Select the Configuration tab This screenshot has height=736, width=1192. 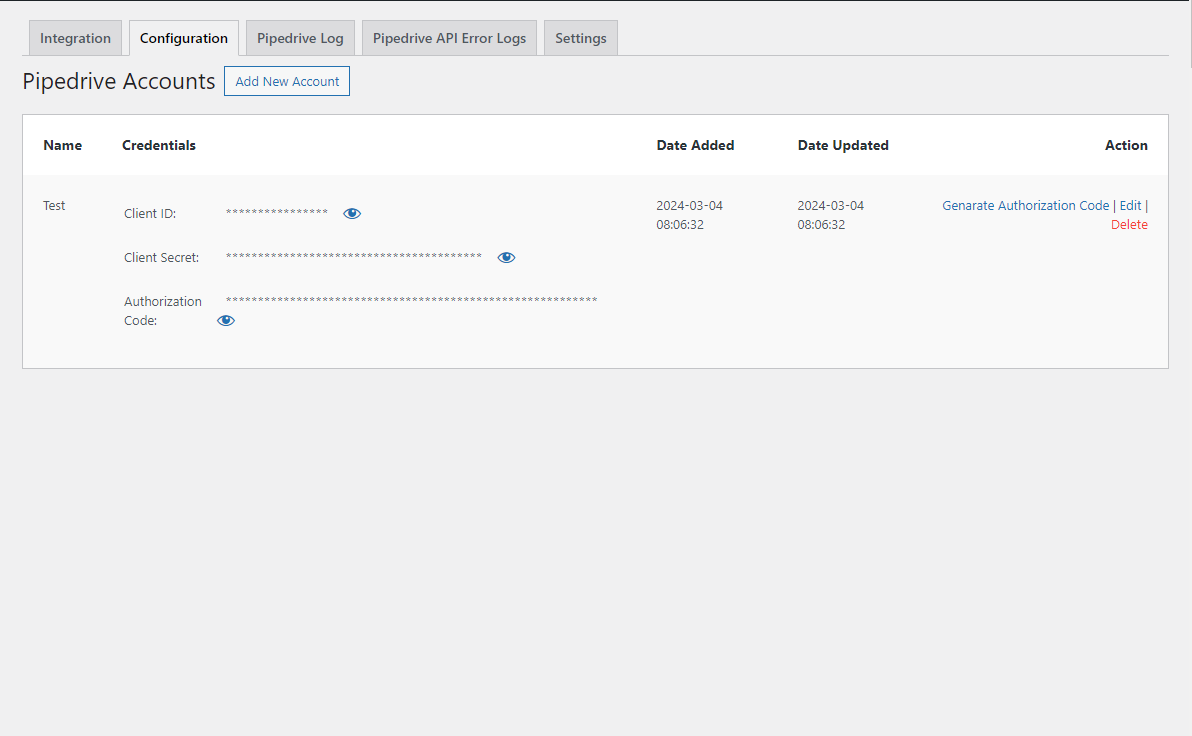tap(184, 38)
